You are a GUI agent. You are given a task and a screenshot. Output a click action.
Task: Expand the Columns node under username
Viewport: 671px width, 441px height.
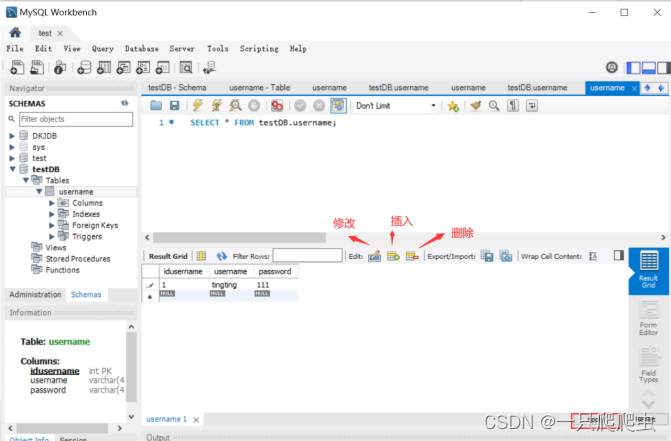click(x=51, y=203)
